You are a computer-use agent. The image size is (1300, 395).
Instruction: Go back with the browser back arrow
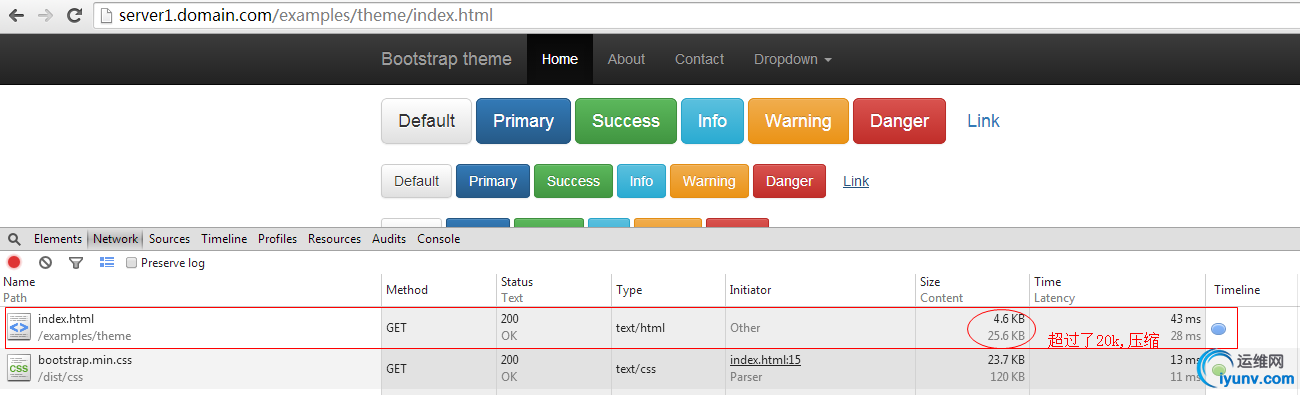click(x=17, y=16)
